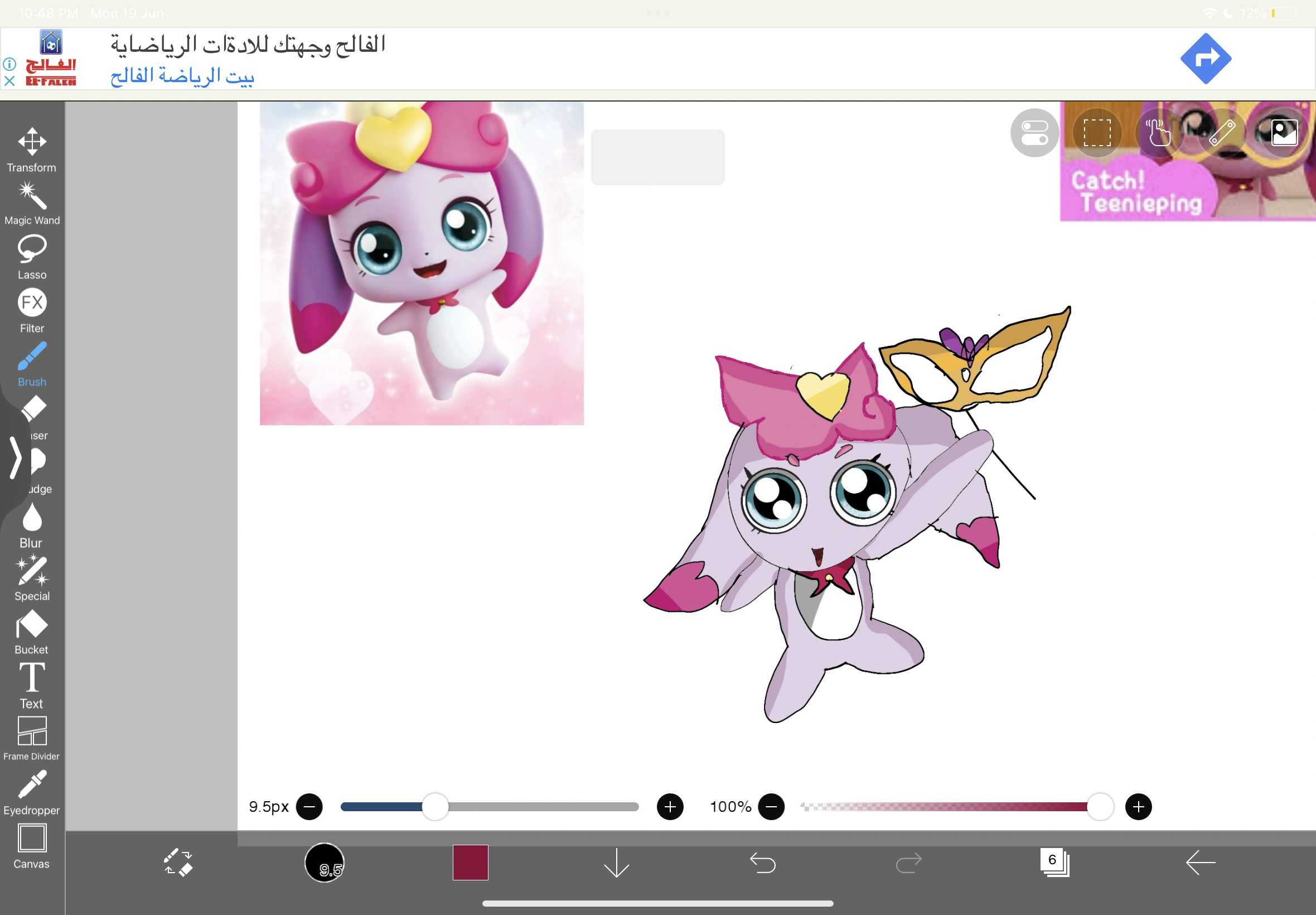Enable the ruler tool icon
This screenshot has height=915, width=1316.
click(1223, 132)
